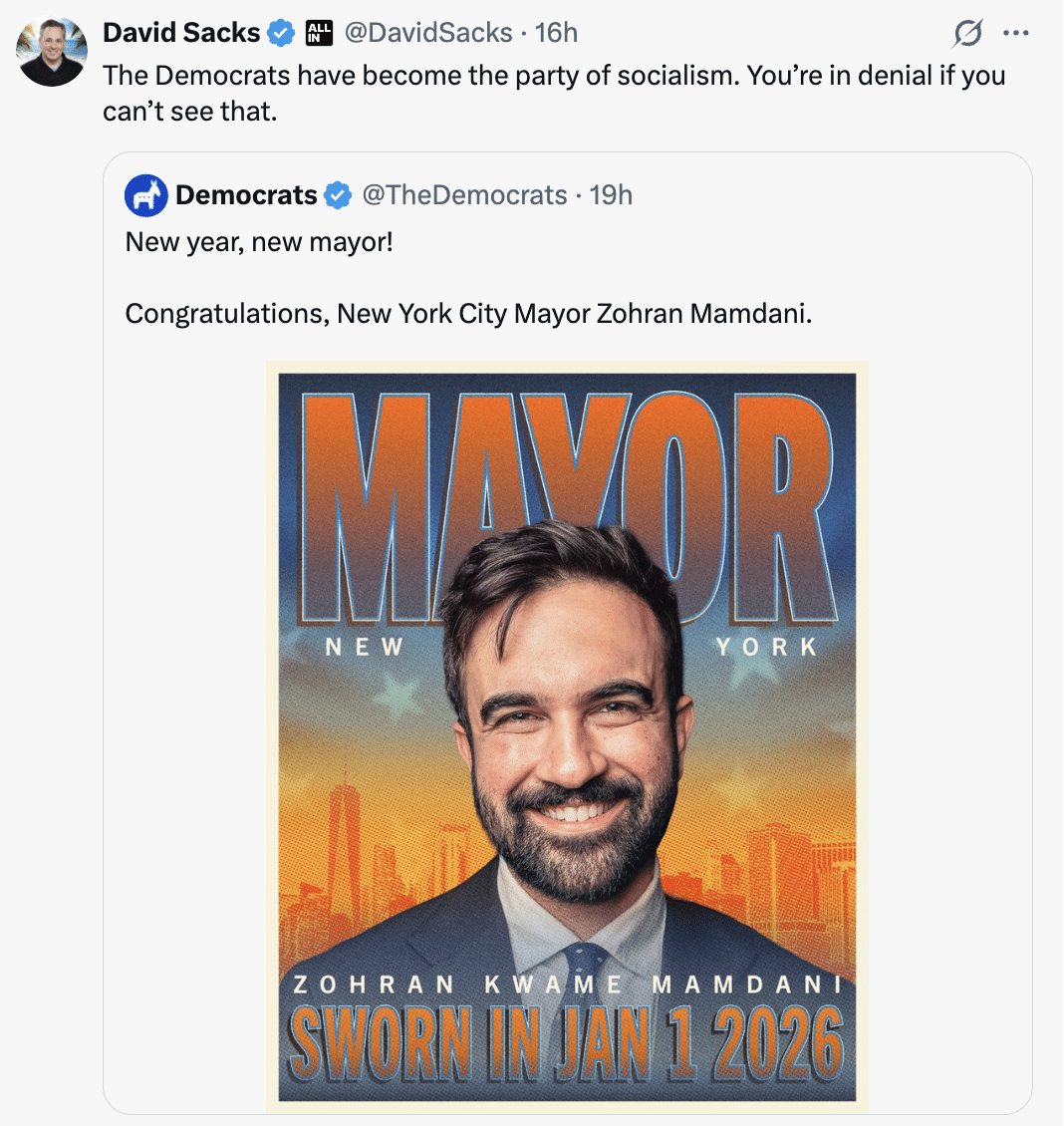Viewport: 1064px width, 1126px height.
Task: Click the Grok slashed-circle icon
Action: coord(966,34)
